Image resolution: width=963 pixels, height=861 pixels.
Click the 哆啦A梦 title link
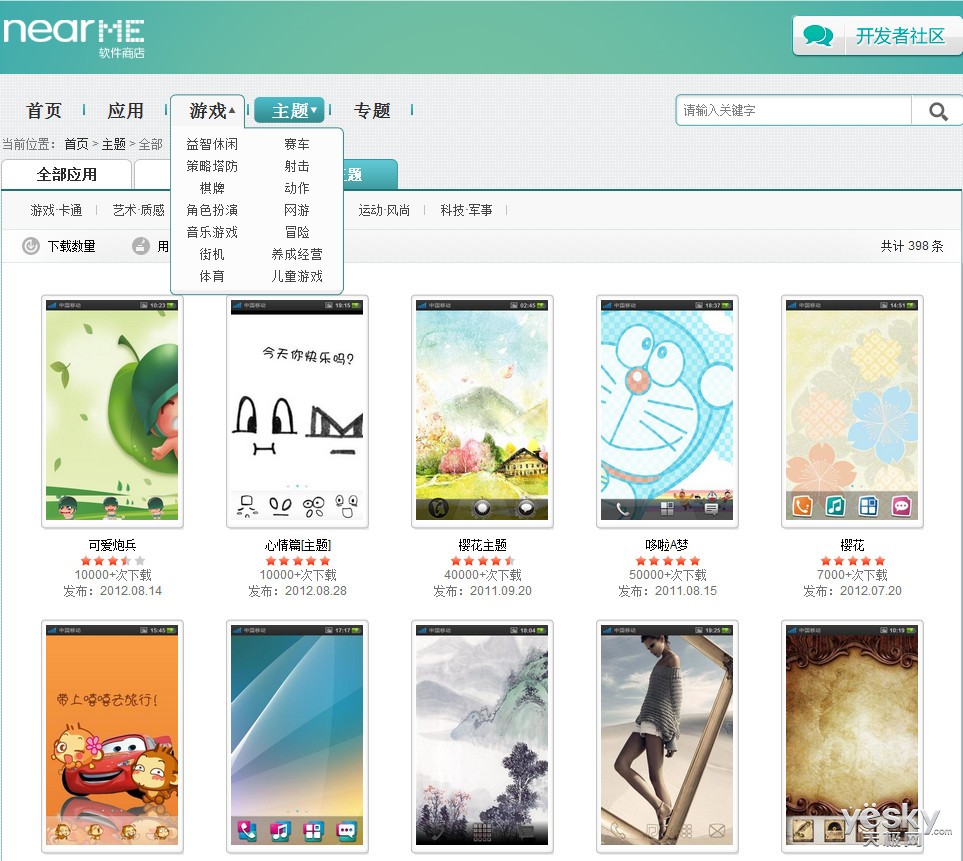click(x=667, y=545)
